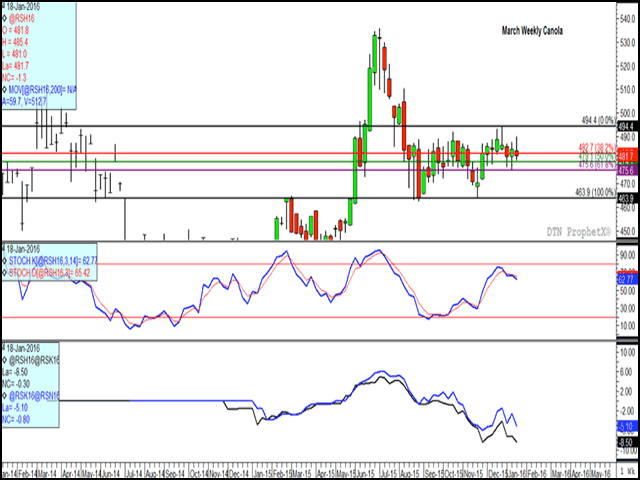Click the diamond marker beside MOV[@RSH16,200]
The height and width of the screenshot is (480, 640).
pyautogui.click(x=4, y=89)
